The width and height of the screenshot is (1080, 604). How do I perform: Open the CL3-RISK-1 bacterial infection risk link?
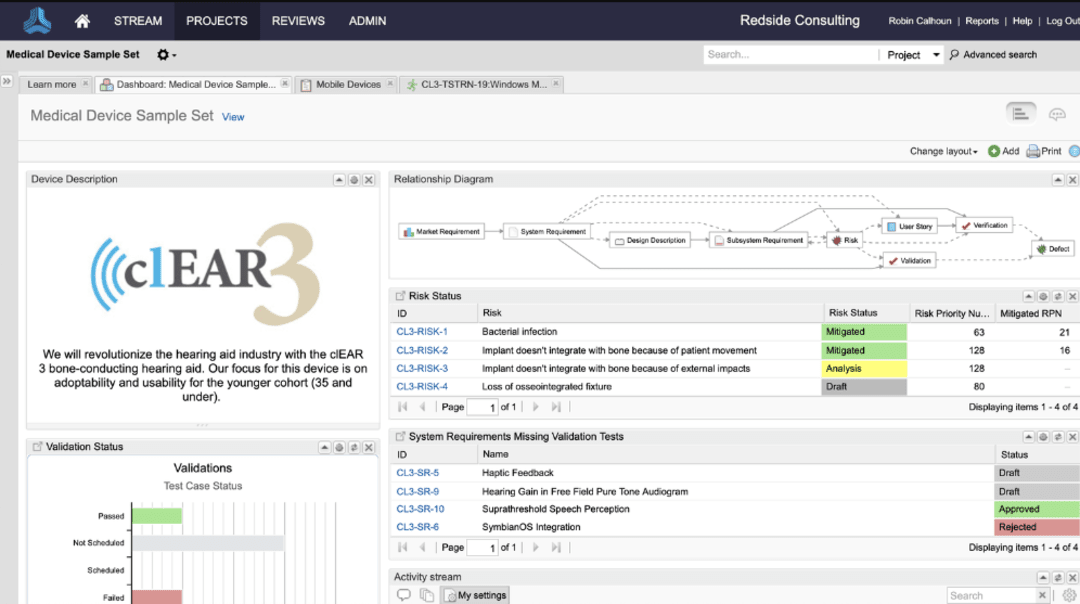422,331
